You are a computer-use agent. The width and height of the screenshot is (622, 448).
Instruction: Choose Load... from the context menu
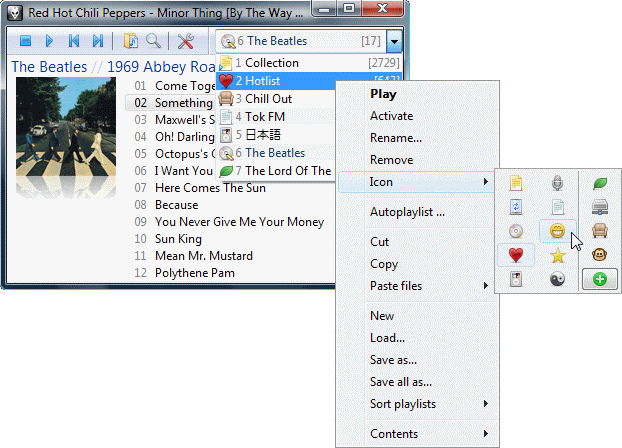pos(417,338)
